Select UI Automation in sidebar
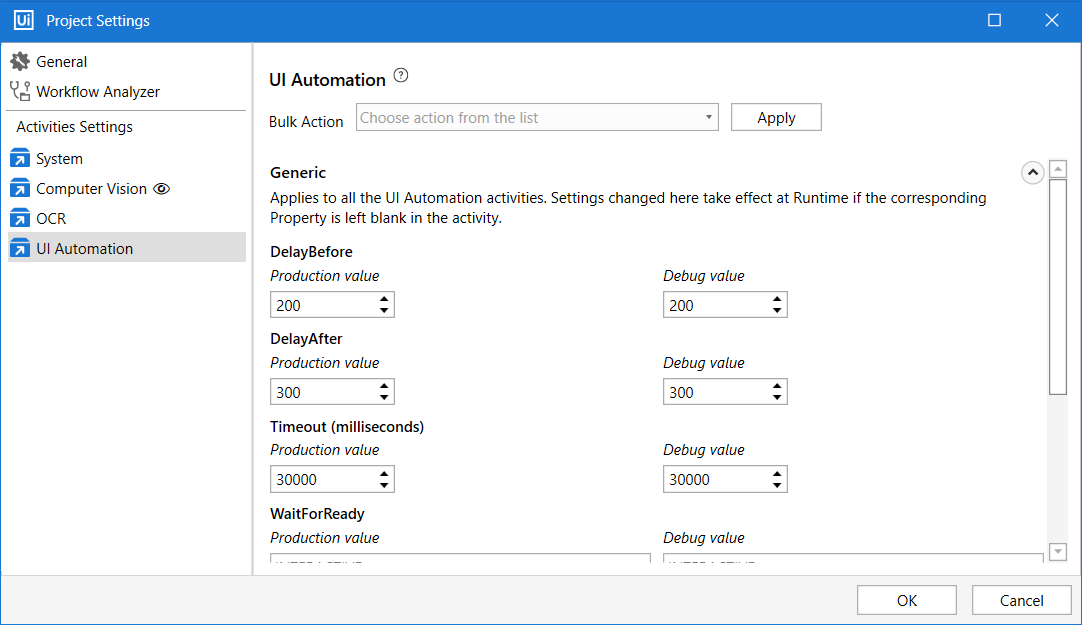1082x625 pixels. pyautogui.click(x=127, y=247)
